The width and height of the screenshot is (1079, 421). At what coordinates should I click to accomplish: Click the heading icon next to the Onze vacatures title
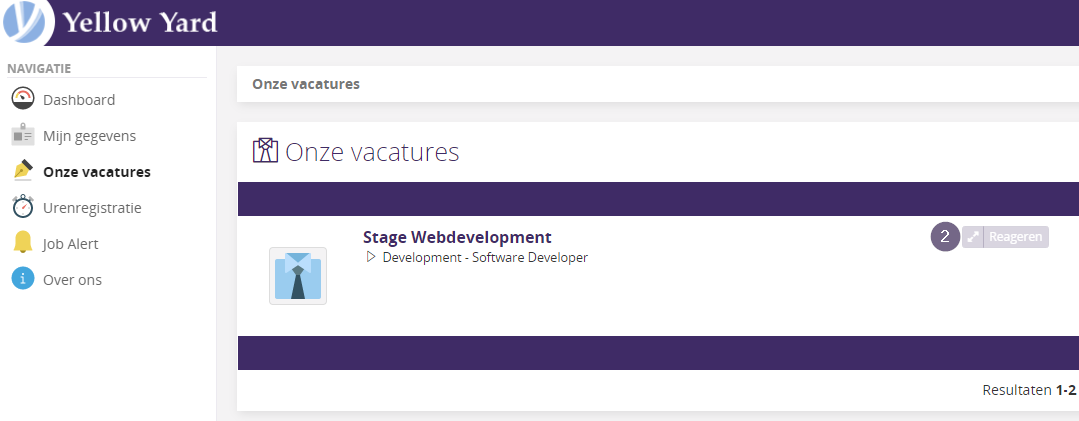coord(265,151)
